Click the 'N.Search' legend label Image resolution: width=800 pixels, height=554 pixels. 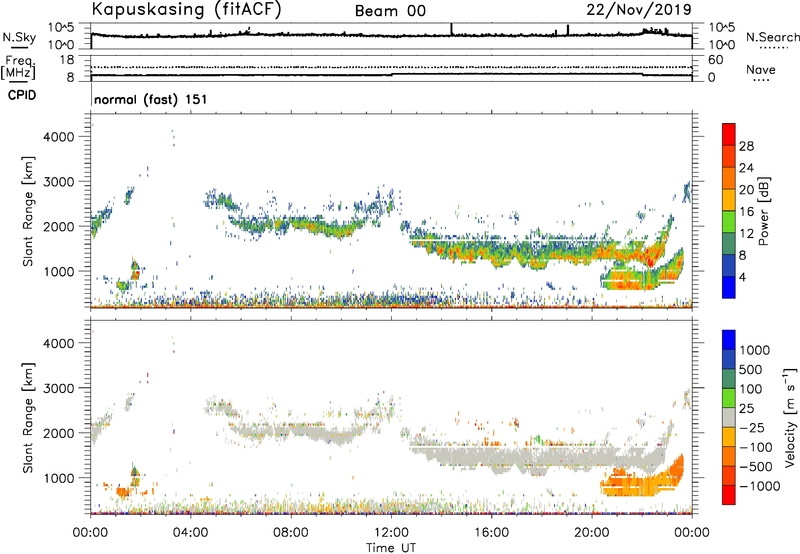(772, 37)
